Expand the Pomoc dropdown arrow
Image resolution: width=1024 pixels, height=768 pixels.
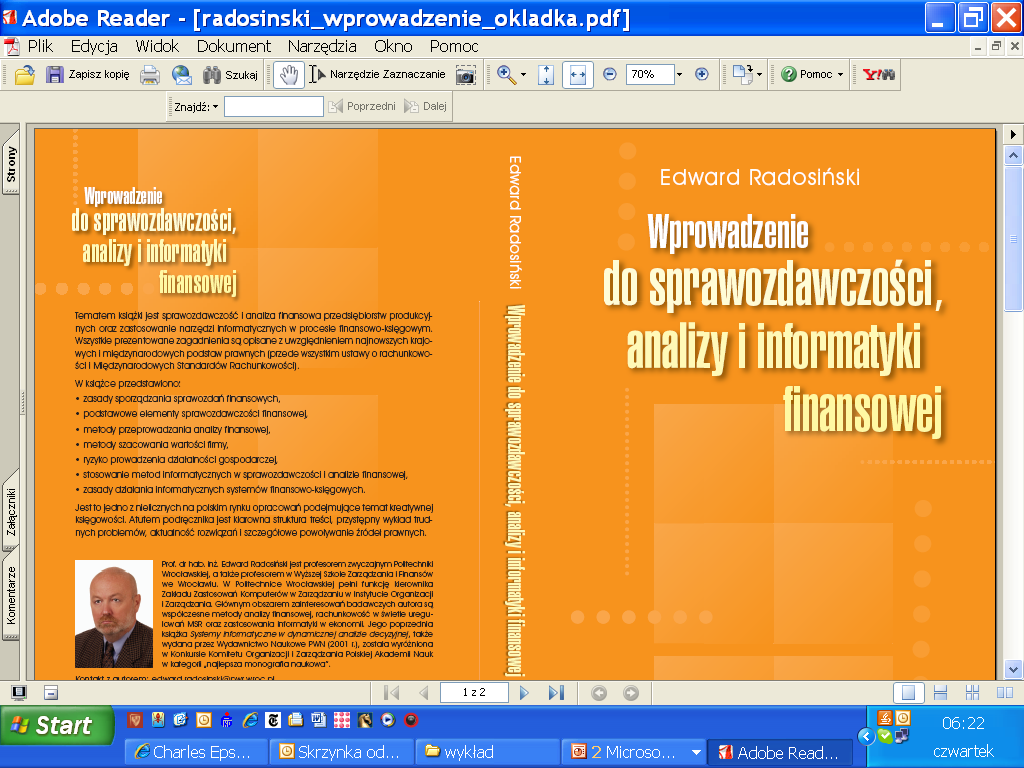point(840,74)
